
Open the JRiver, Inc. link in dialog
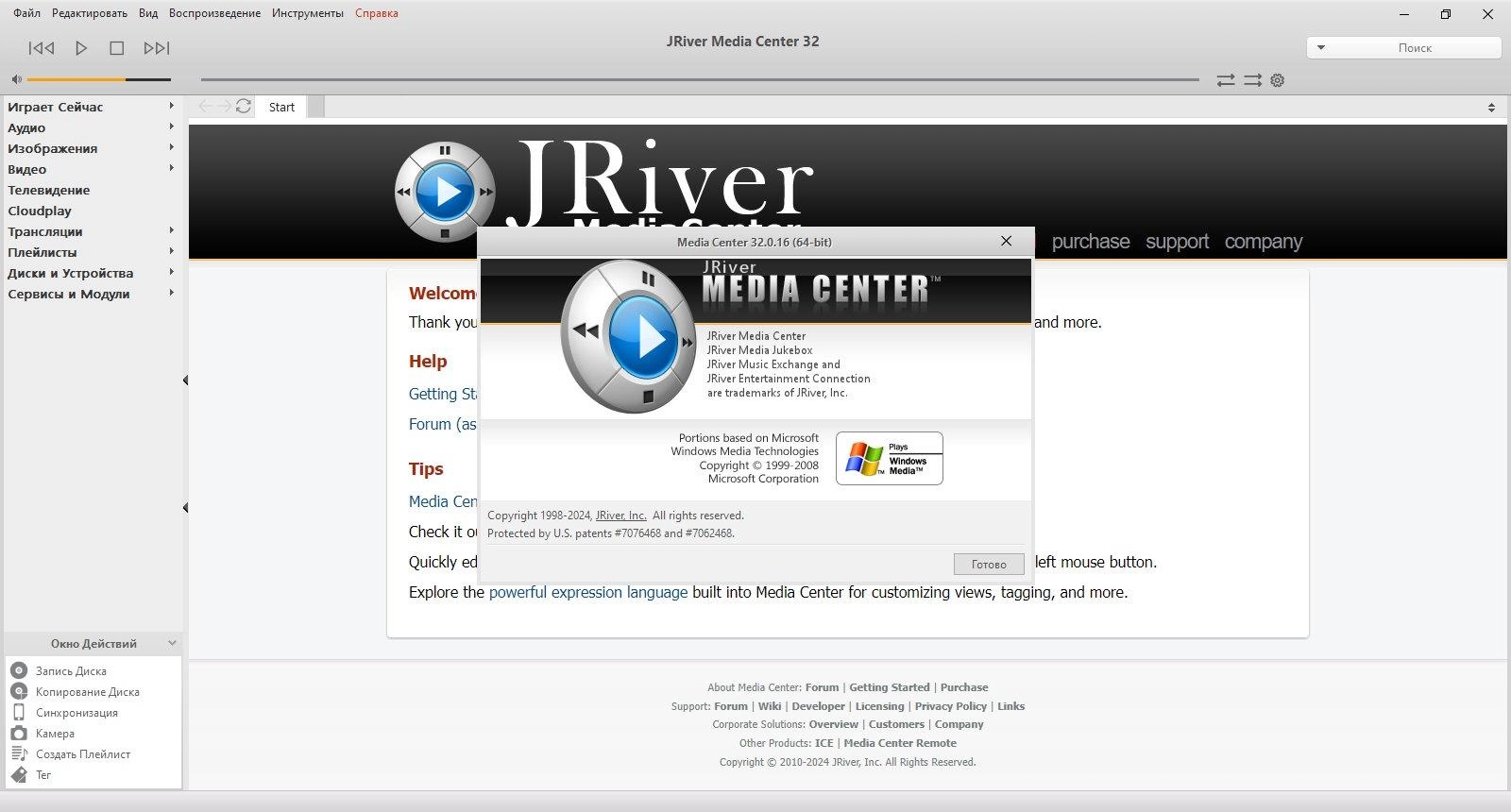(621, 516)
